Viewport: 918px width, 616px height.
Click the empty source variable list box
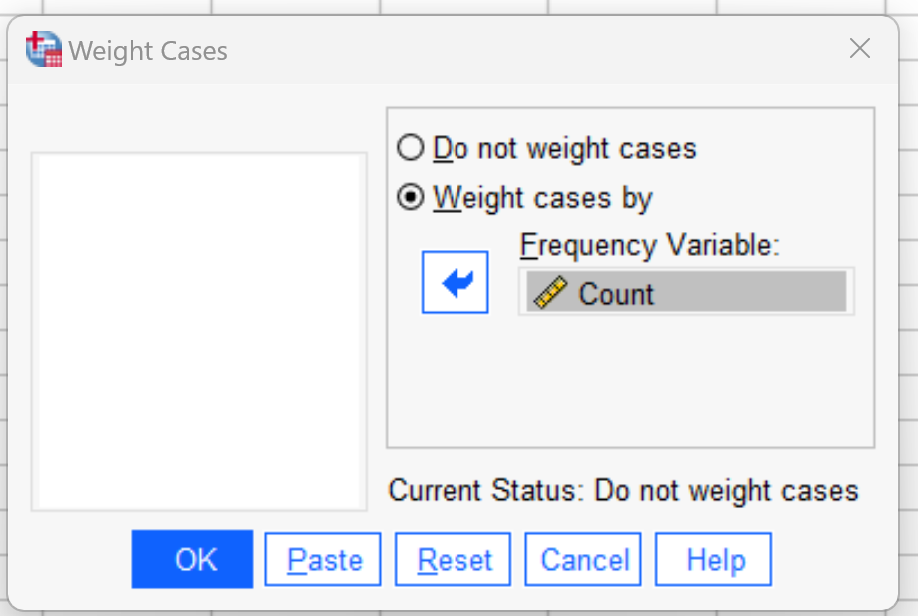click(199, 331)
